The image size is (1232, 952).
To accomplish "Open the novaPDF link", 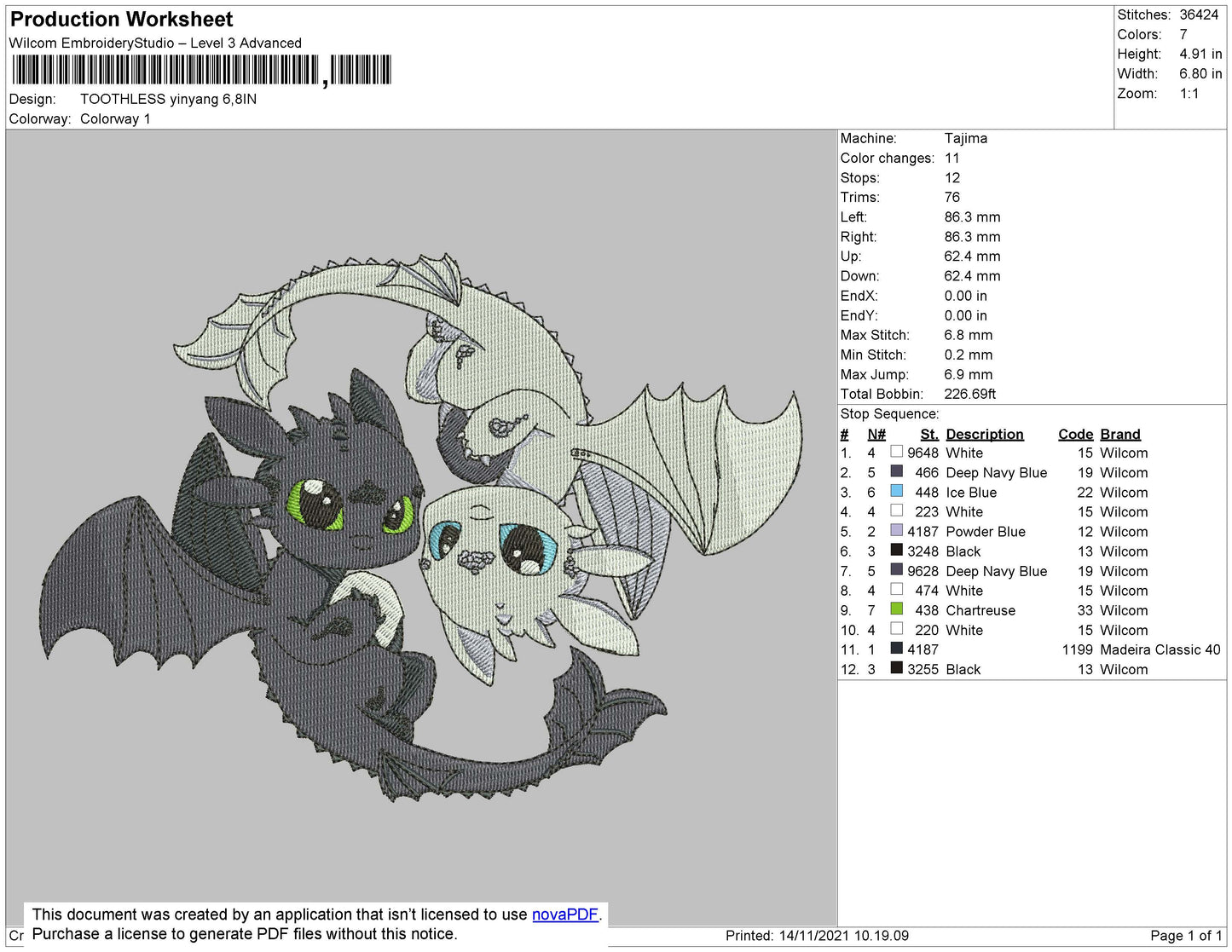I will point(564,914).
